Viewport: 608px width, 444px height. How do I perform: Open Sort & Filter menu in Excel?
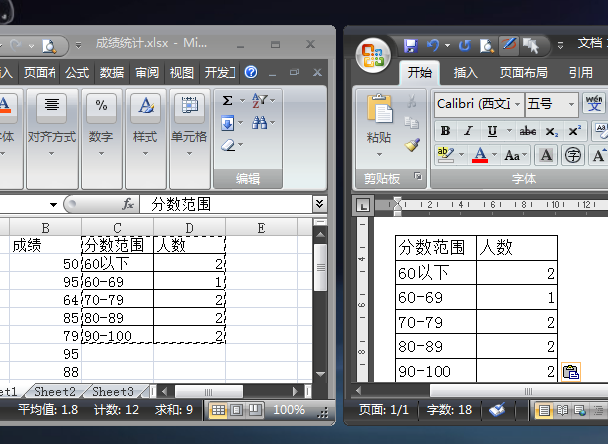[263, 100]
